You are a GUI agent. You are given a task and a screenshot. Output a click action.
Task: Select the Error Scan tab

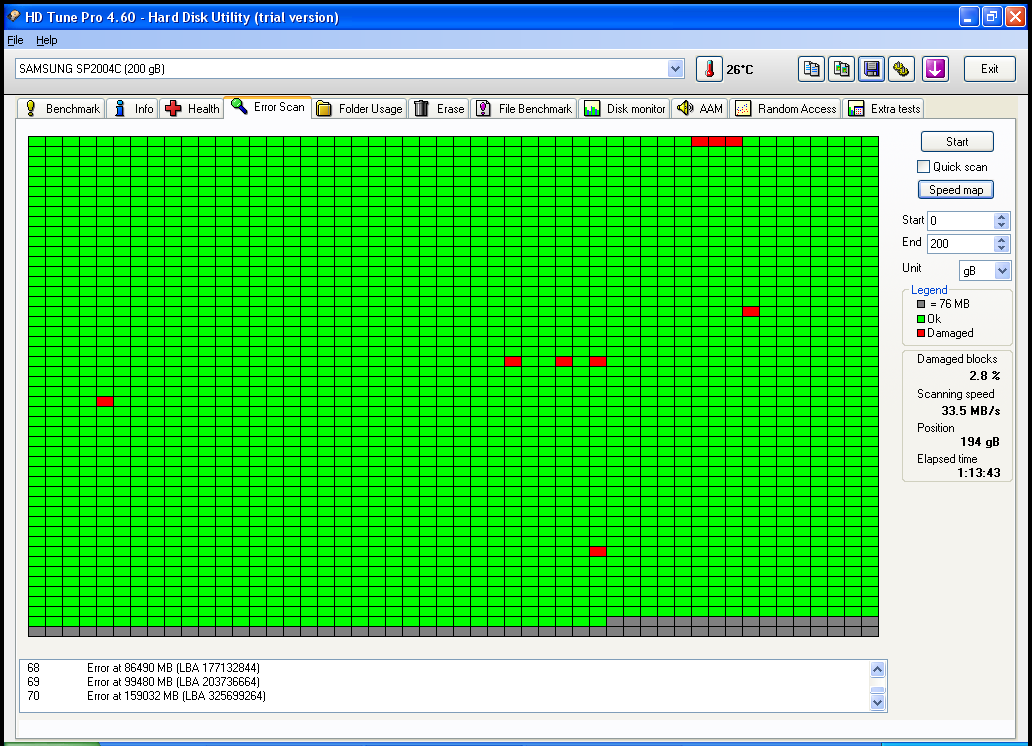(268, 107)
